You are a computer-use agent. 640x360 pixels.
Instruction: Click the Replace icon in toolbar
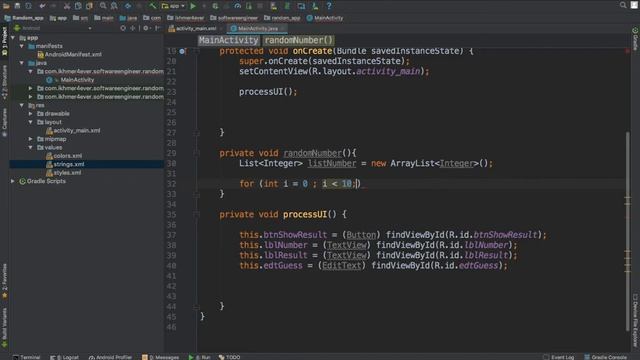pos(114,6)
